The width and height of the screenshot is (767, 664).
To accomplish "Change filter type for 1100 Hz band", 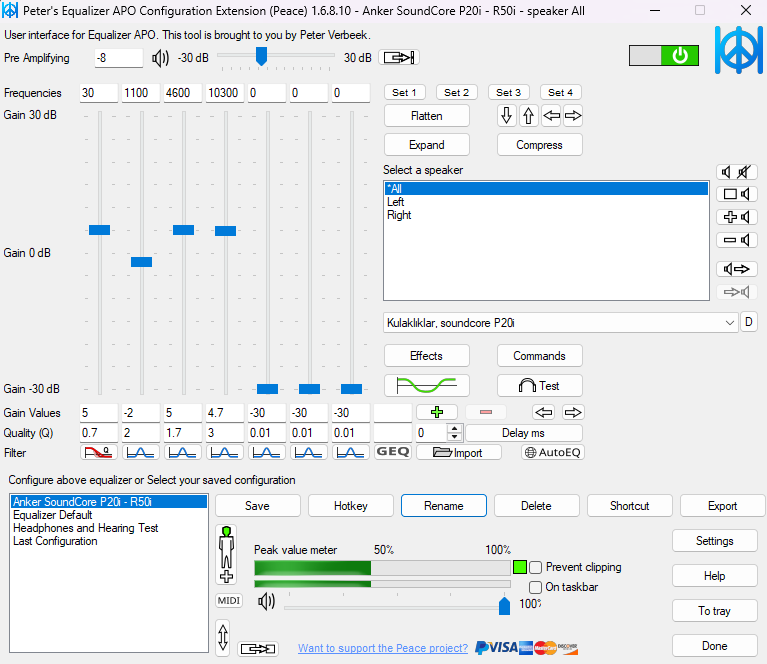I will coord(141,452).
